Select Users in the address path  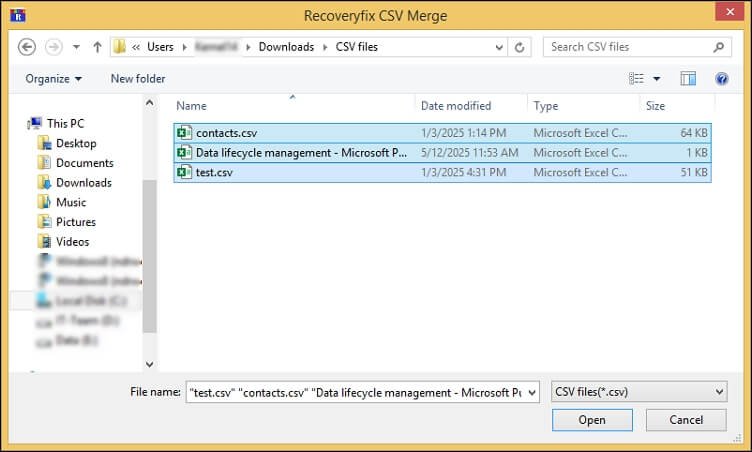tap(160, 47)
